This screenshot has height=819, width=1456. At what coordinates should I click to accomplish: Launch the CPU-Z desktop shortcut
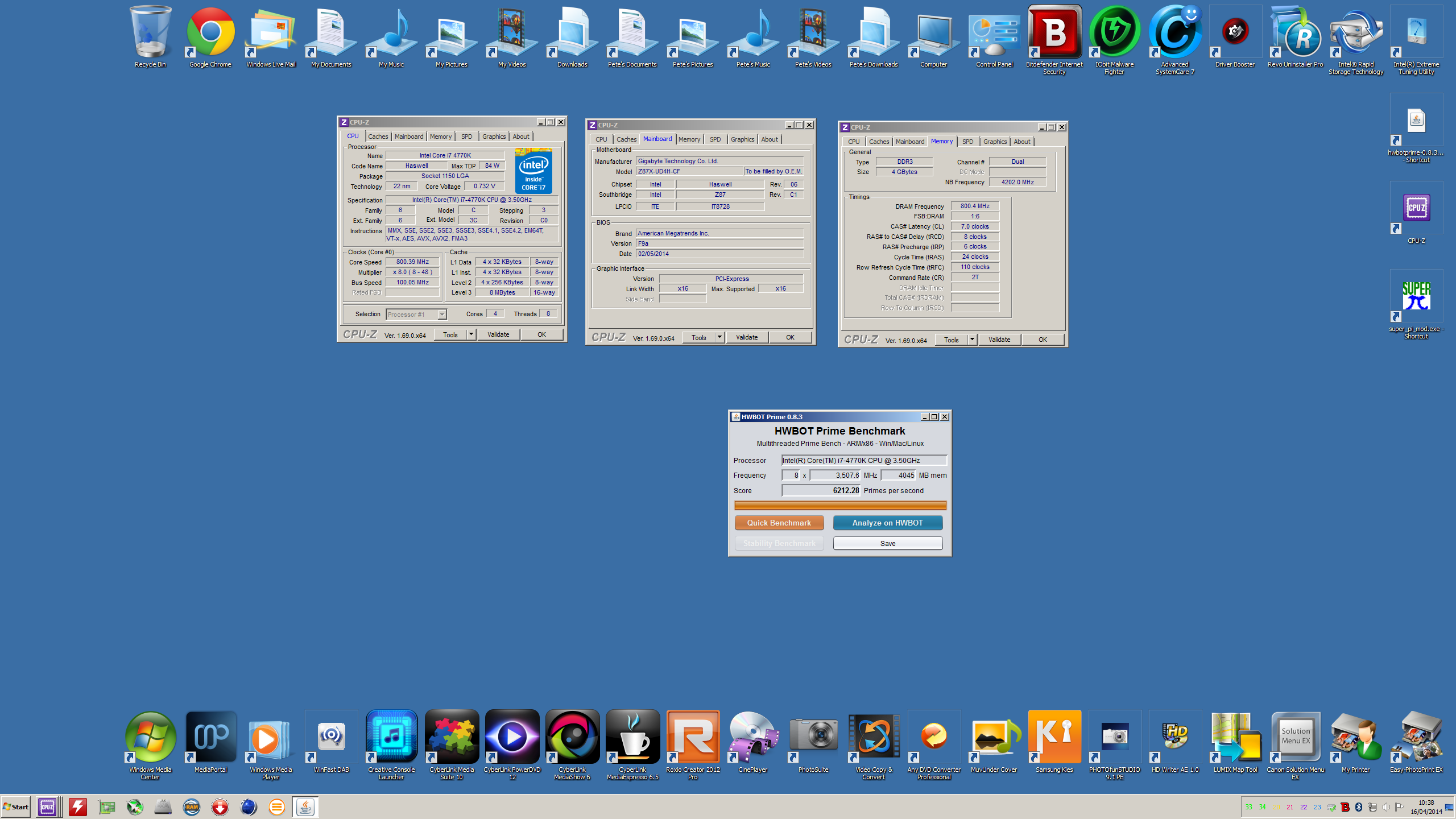click(1416, 213)
